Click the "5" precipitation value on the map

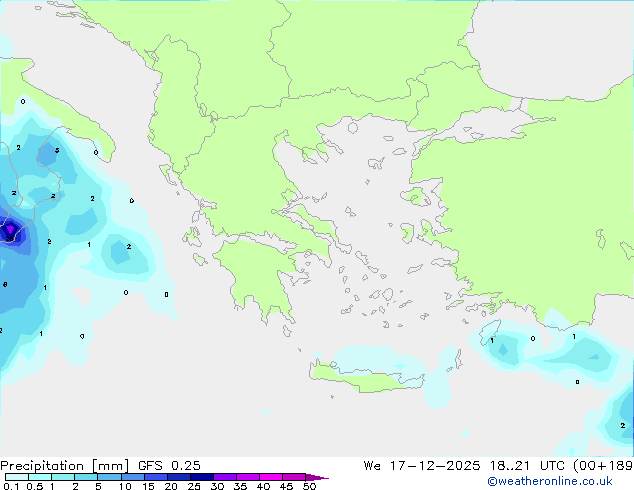57,150
